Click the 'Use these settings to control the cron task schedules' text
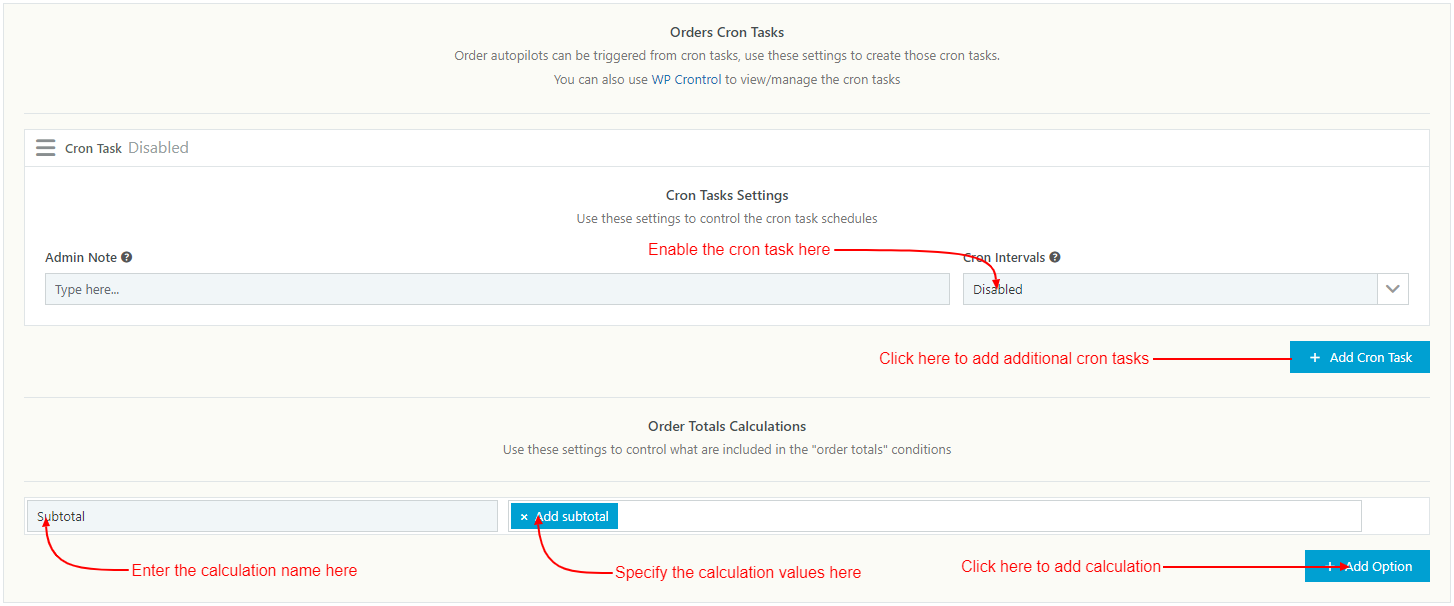 (x=727, y=218)
